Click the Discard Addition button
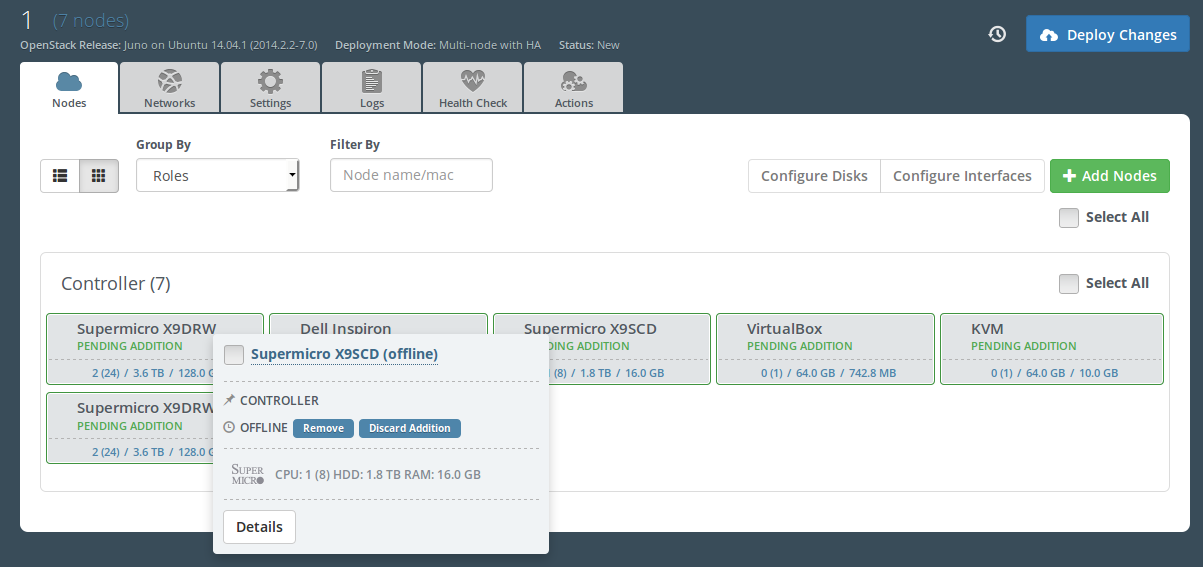Image resolution: width=1203 pixels, height=567 pixels. 409,428
